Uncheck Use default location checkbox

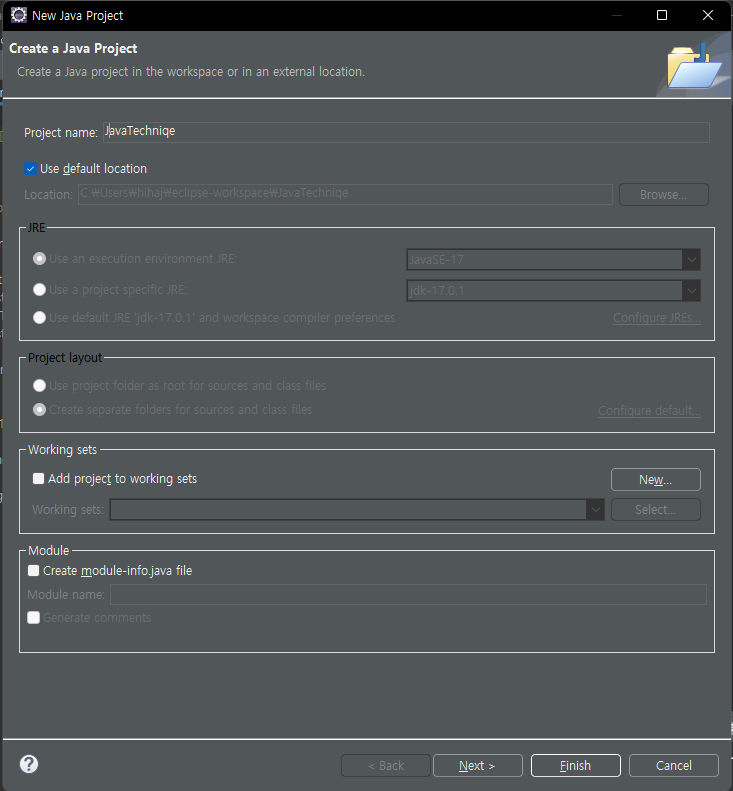[30, 168]
